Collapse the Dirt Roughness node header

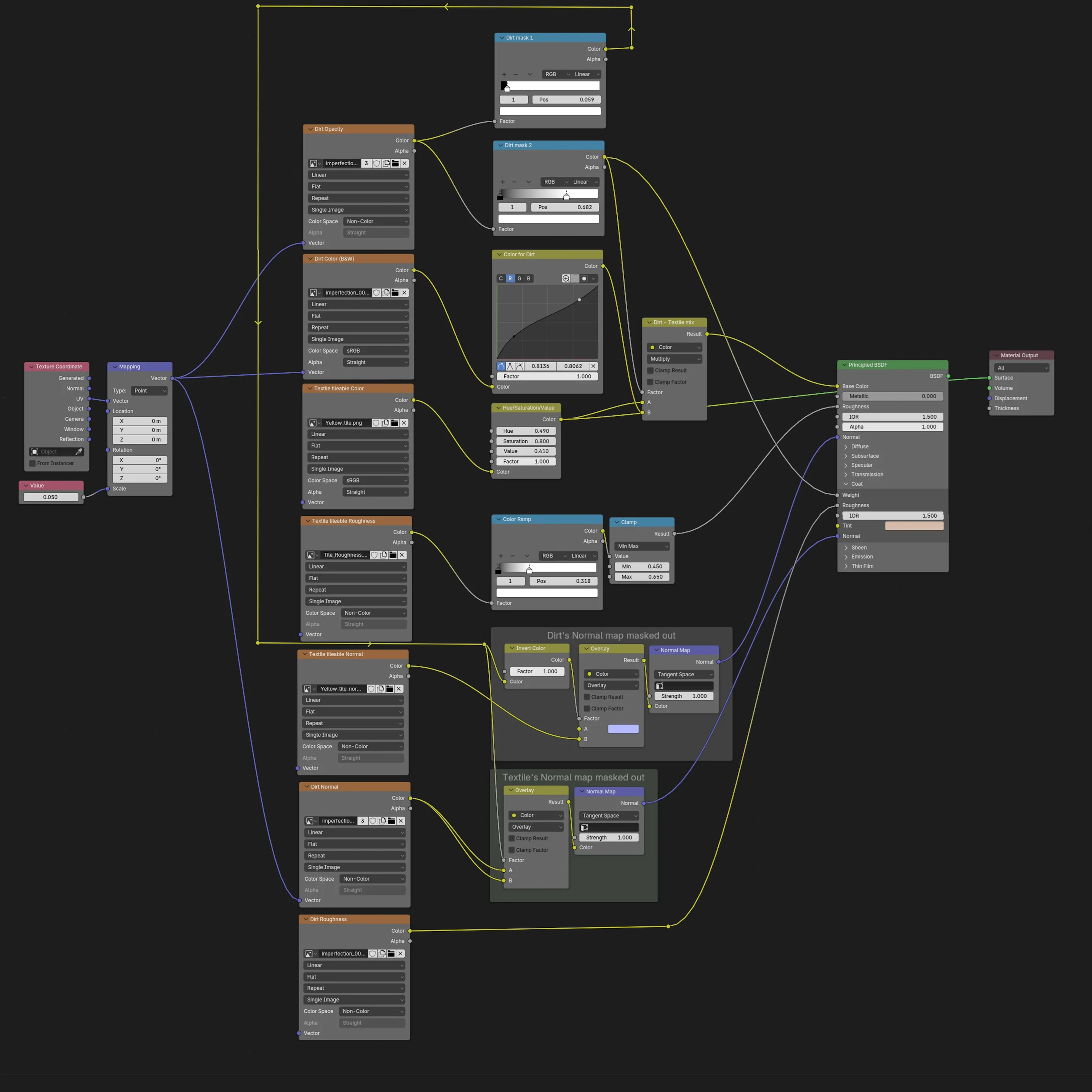[305, 919]
